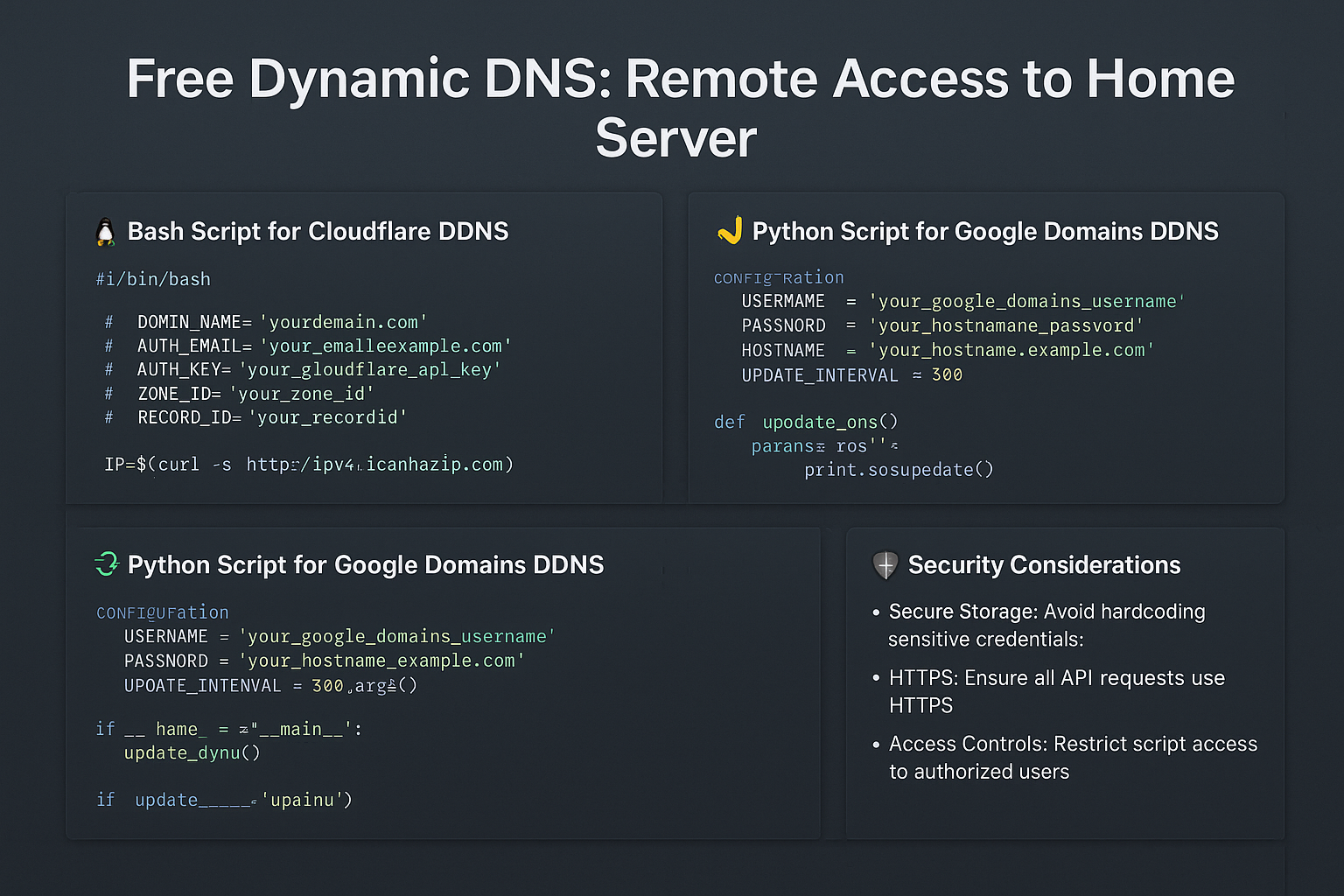Click the USERMAME line in top-right card
This screenshot has height=896, width=1344.
963,301
